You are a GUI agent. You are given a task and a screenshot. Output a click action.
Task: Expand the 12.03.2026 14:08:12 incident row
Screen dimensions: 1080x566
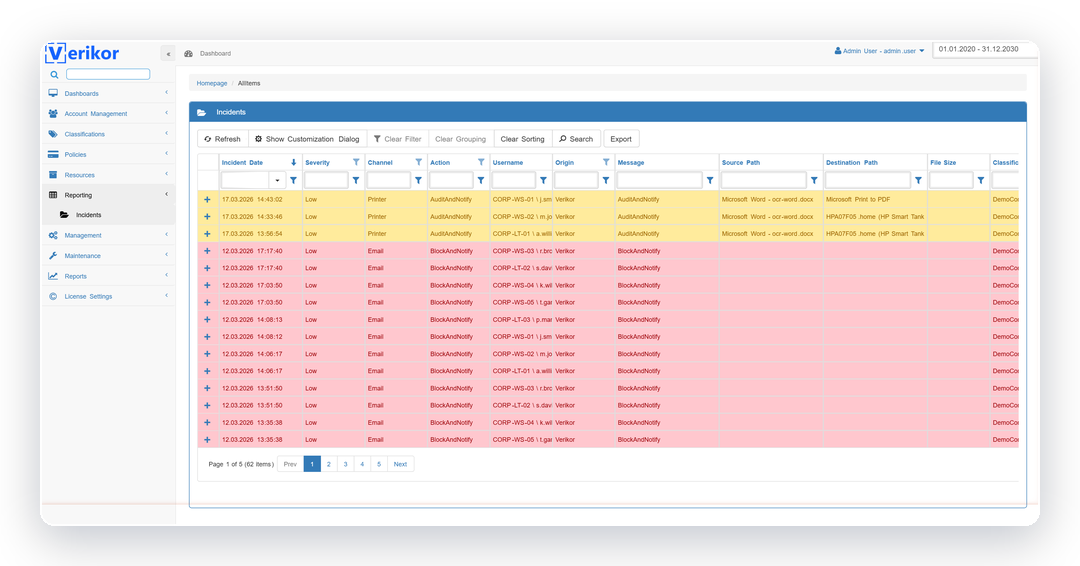(207, 337)
